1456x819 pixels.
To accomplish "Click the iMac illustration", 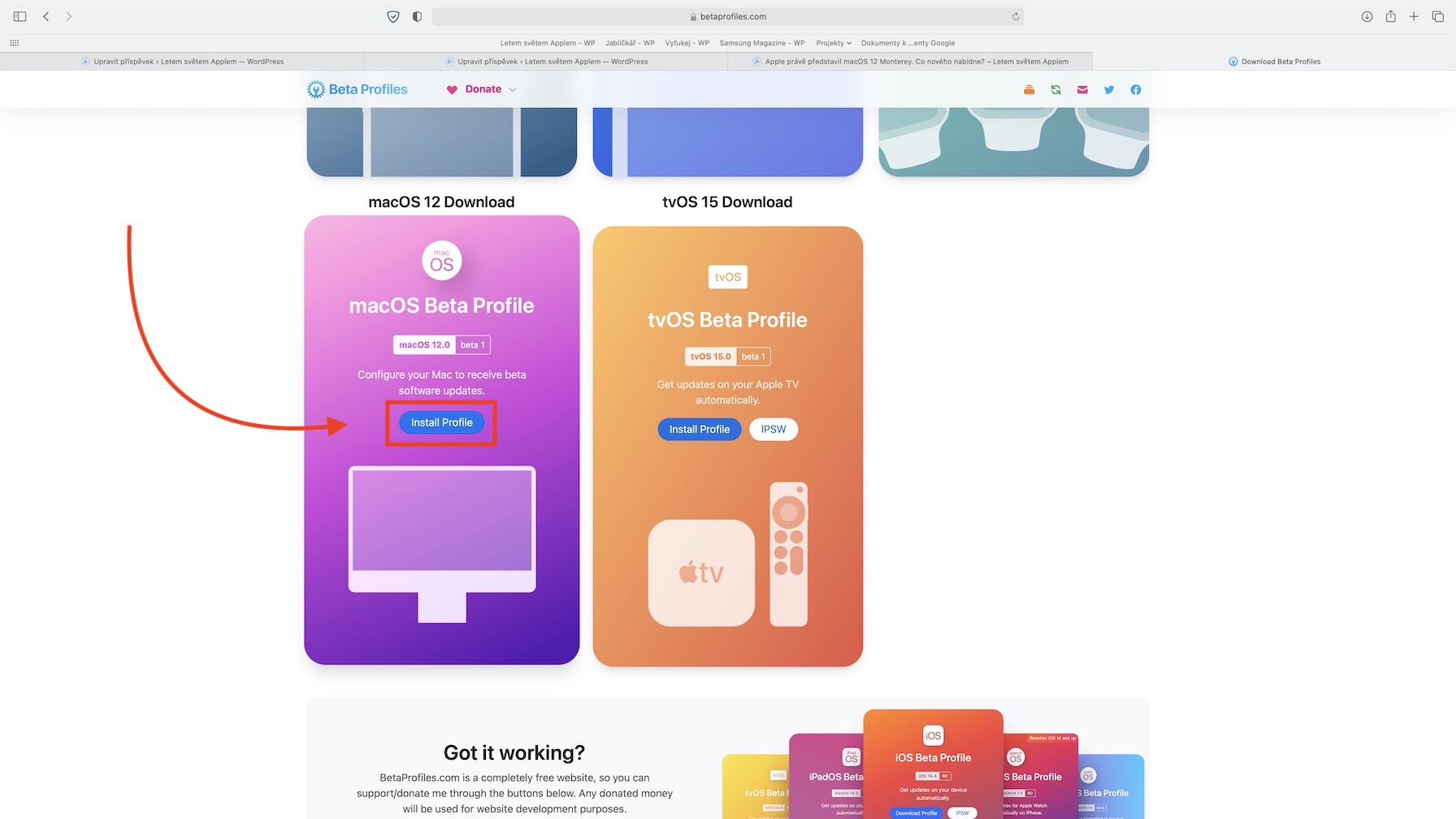I will pyautogui.click(x=442, y=544).
